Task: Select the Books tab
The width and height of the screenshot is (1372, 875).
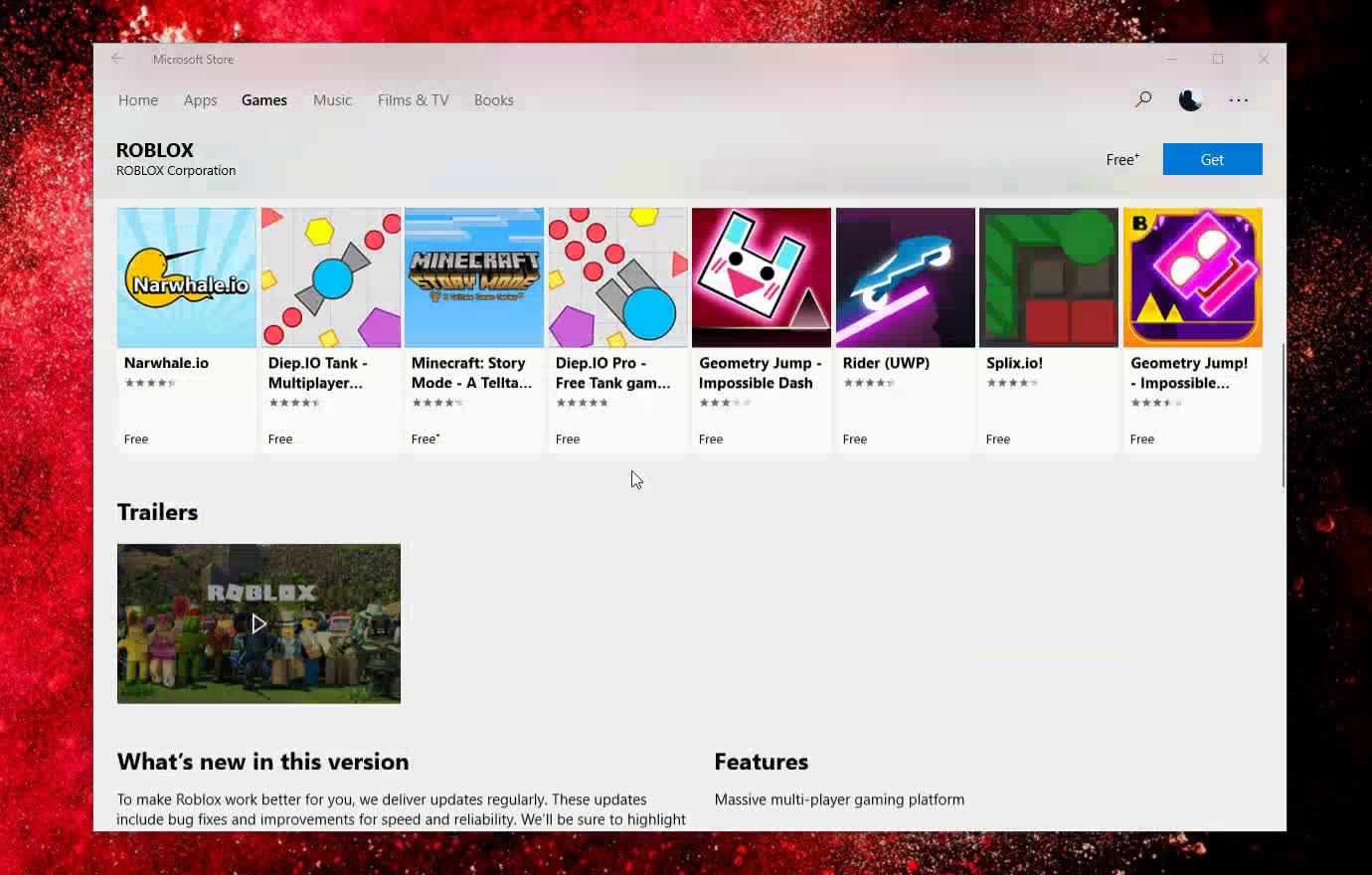Action: click(x=493, y=100)
